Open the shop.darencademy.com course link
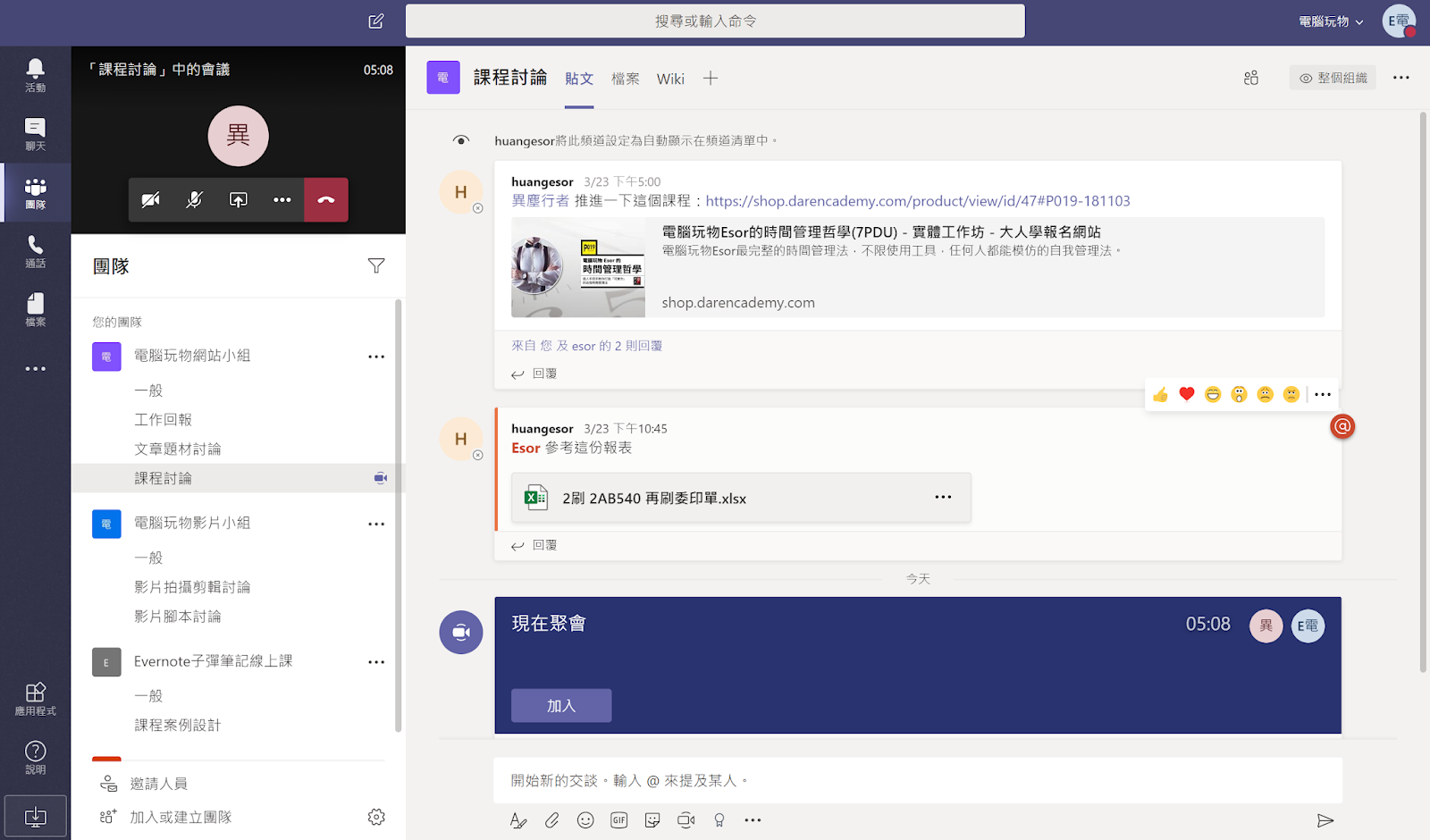This screenshot has height=840, width=1430. (917, 201)
